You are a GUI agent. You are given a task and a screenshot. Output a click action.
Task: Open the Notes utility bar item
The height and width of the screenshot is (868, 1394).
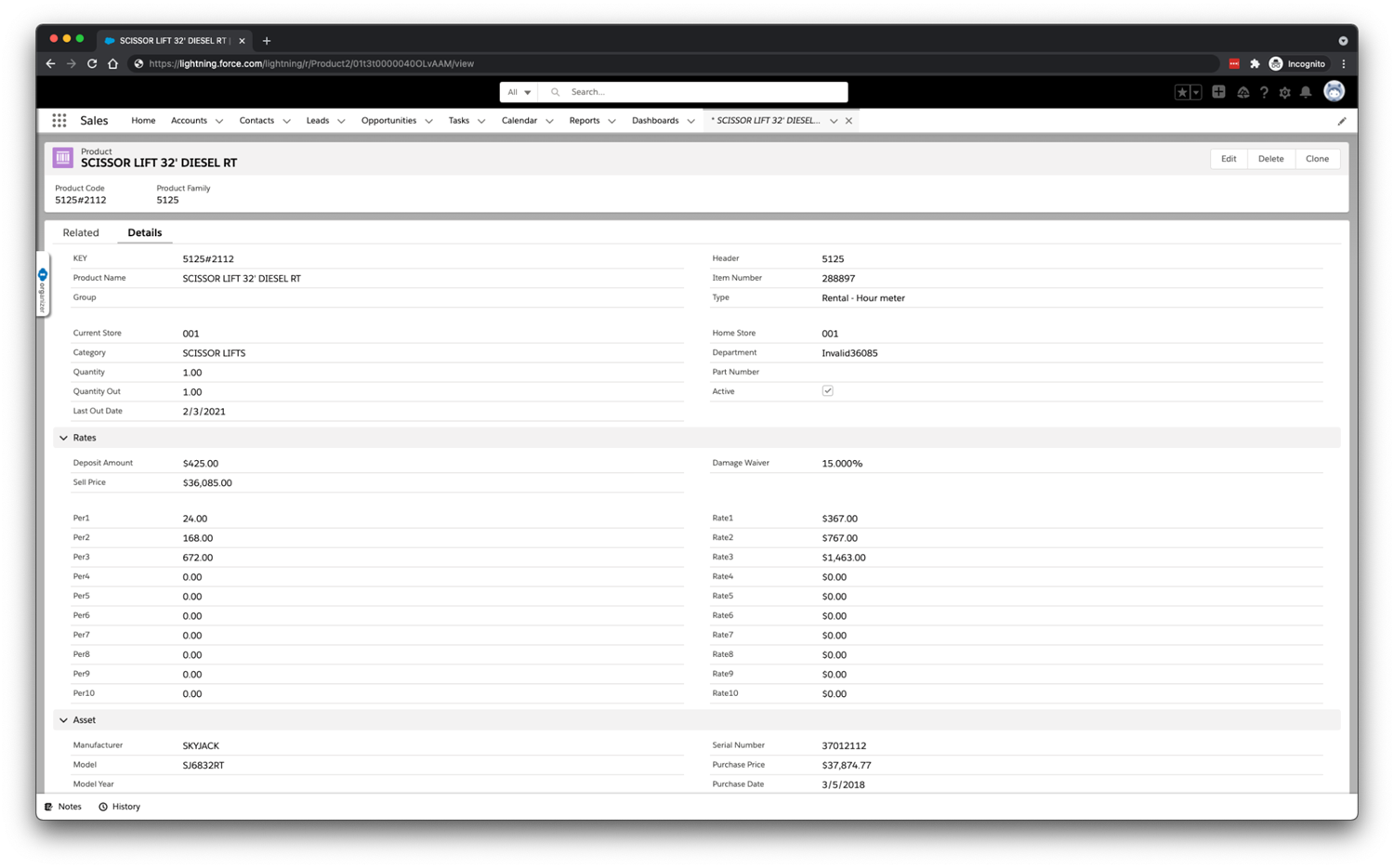click(63, 807)
